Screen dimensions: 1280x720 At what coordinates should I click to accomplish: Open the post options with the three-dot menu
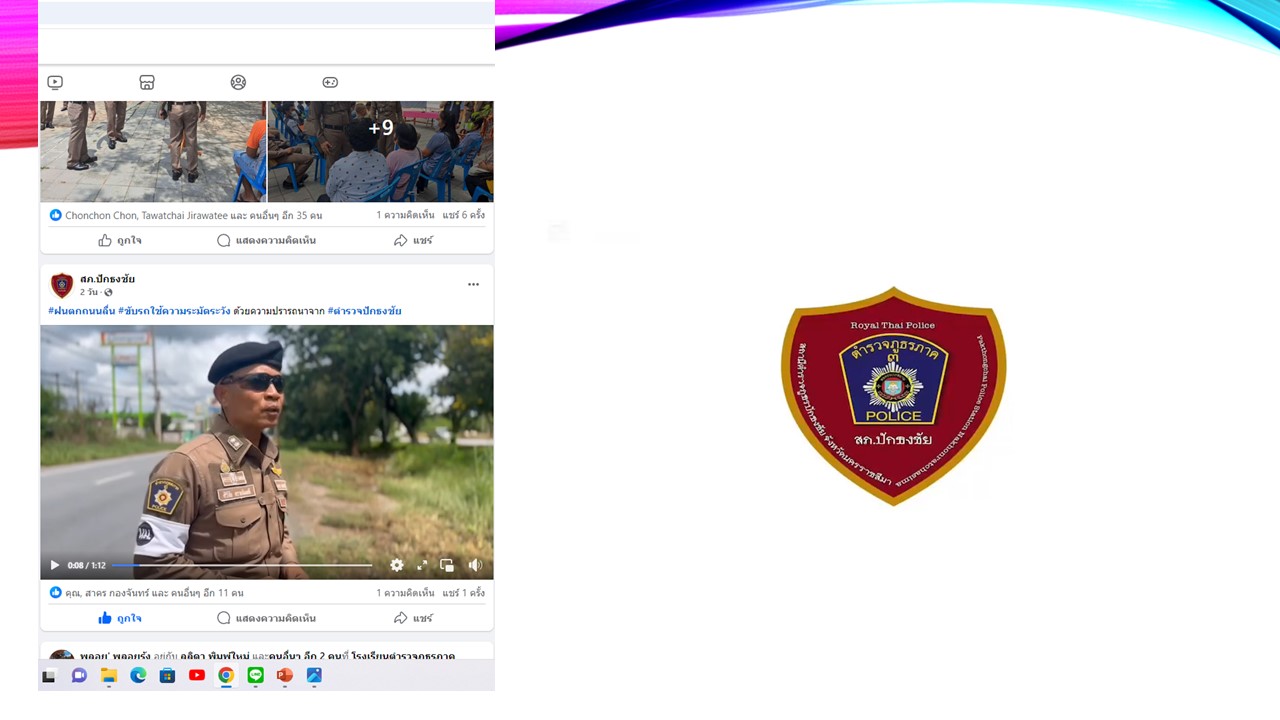tap(473, 284)
